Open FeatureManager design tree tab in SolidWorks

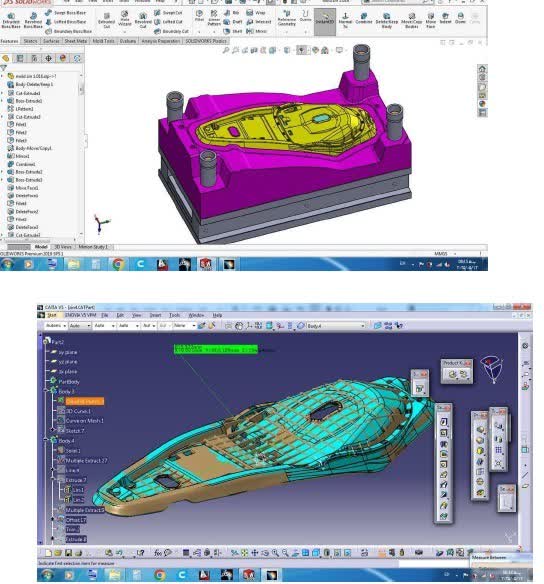(x=6, y=58)
